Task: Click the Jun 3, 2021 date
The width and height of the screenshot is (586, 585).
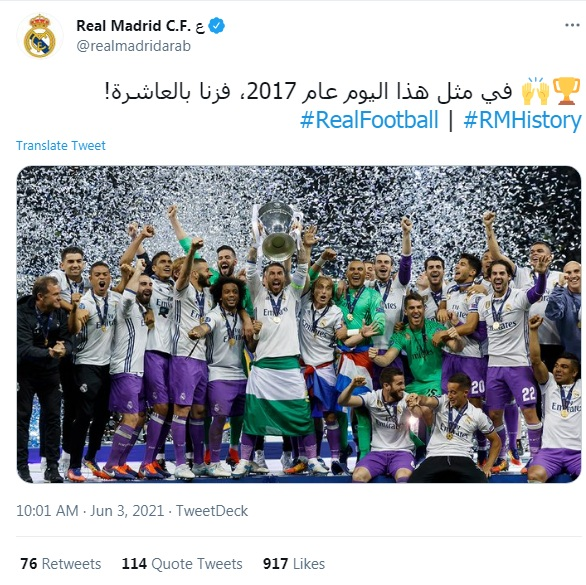Action: 127,511
